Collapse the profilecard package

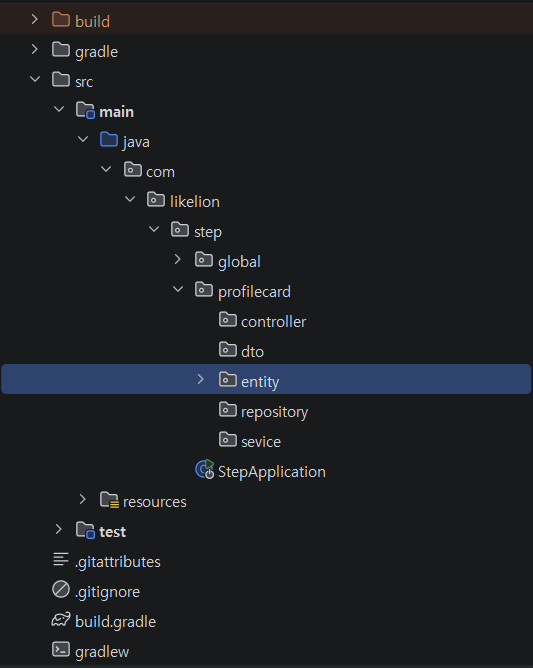(178, 289)
